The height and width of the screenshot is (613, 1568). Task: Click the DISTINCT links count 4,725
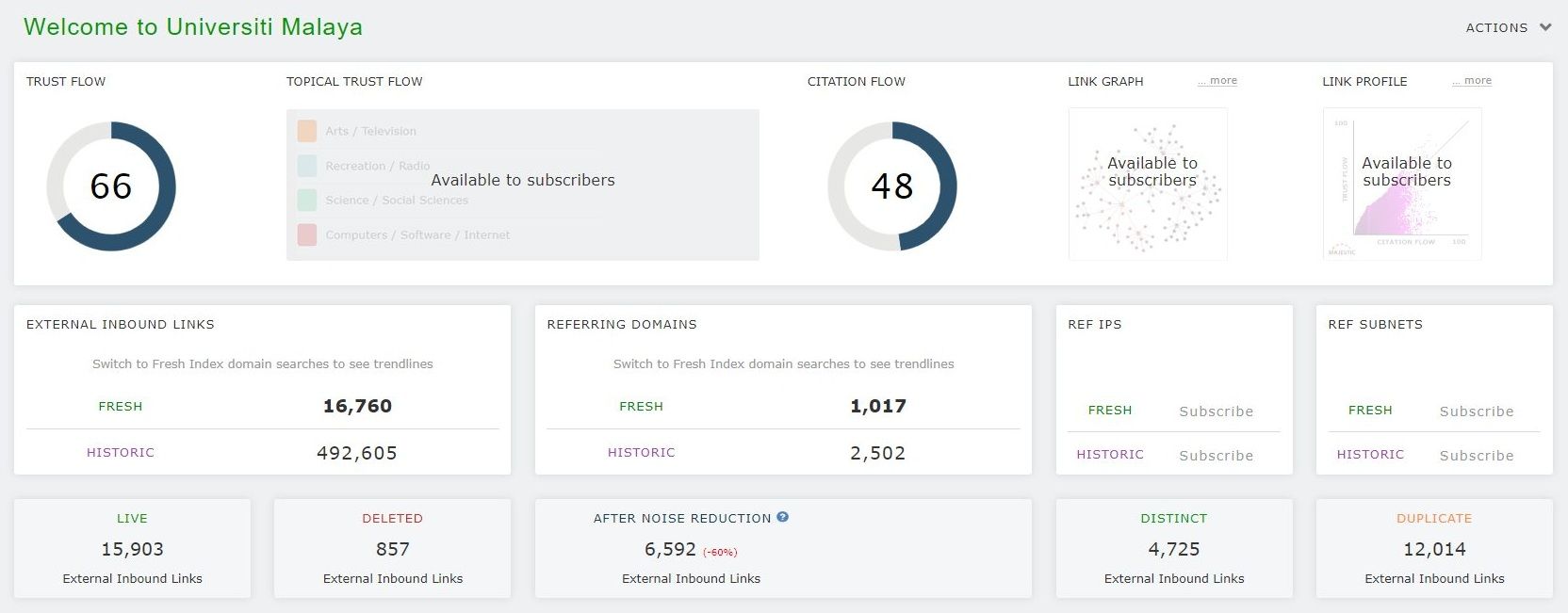pos(1174,549)
